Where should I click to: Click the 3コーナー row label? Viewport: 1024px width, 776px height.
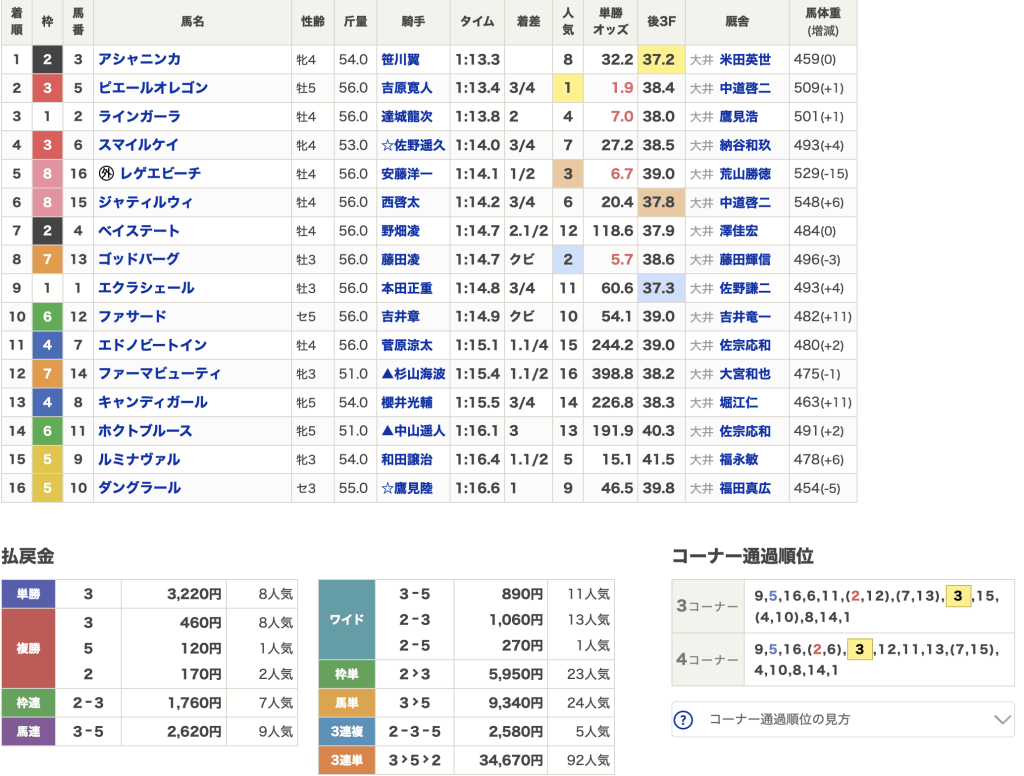[x=707, y=606]
